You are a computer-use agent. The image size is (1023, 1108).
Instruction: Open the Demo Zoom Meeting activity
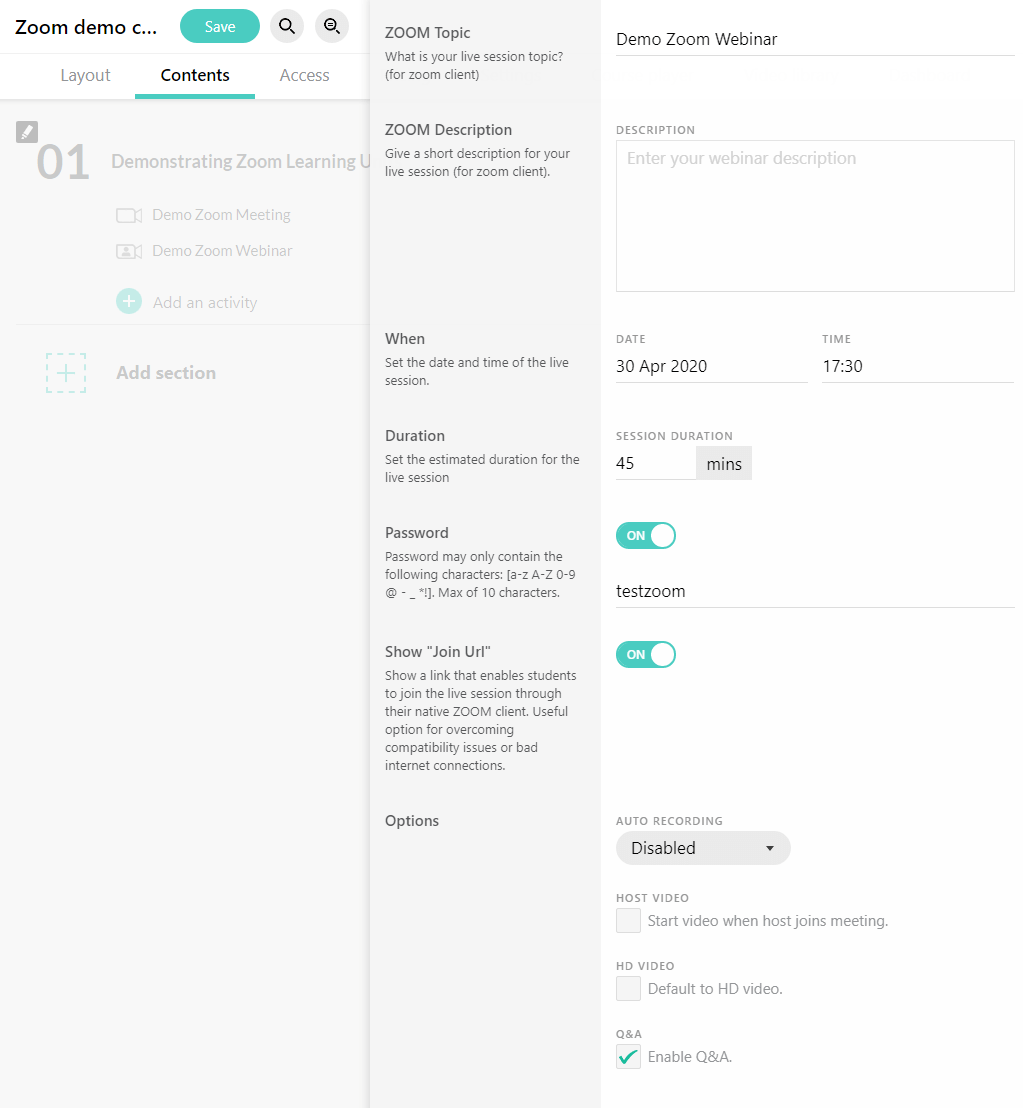221,215
